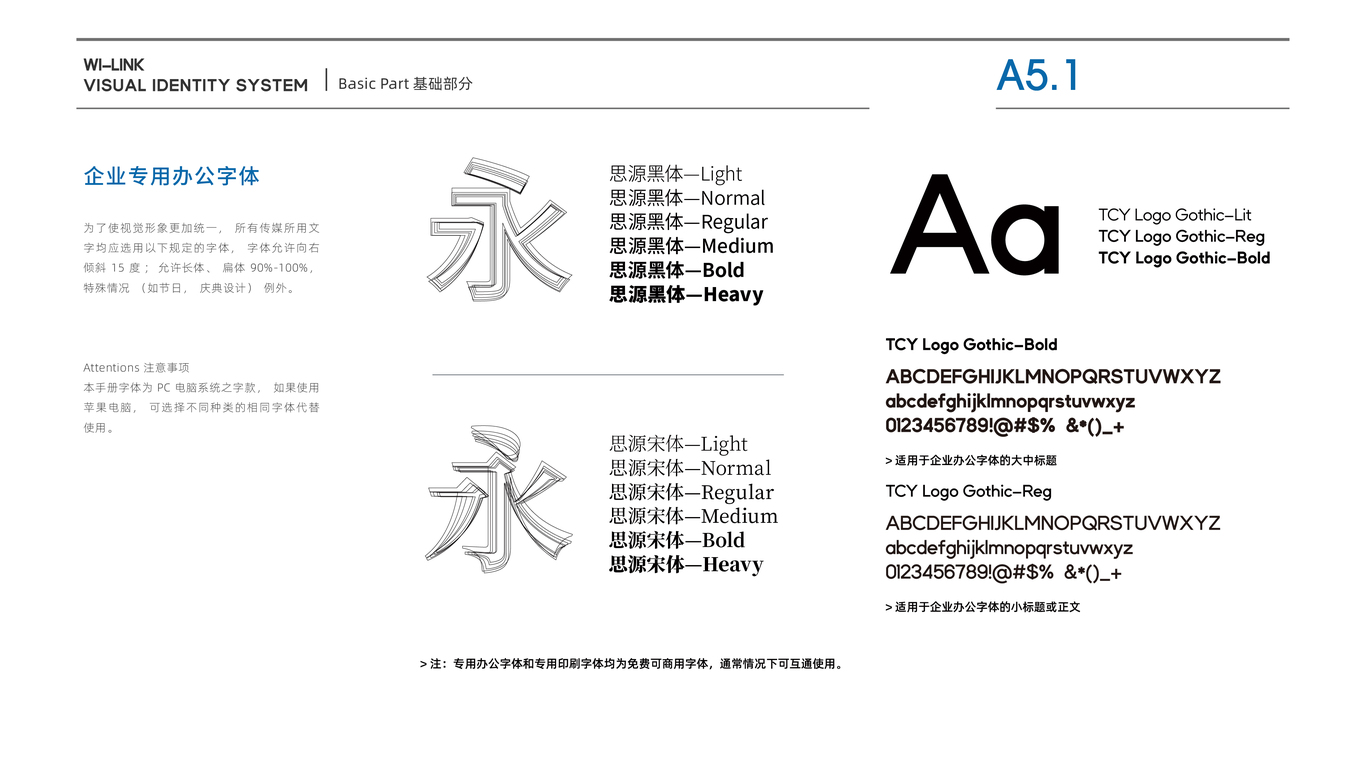Select the text 思源宋体—Normal
Viewport: 1366px width, 768px height.
[x=691, y=468]
